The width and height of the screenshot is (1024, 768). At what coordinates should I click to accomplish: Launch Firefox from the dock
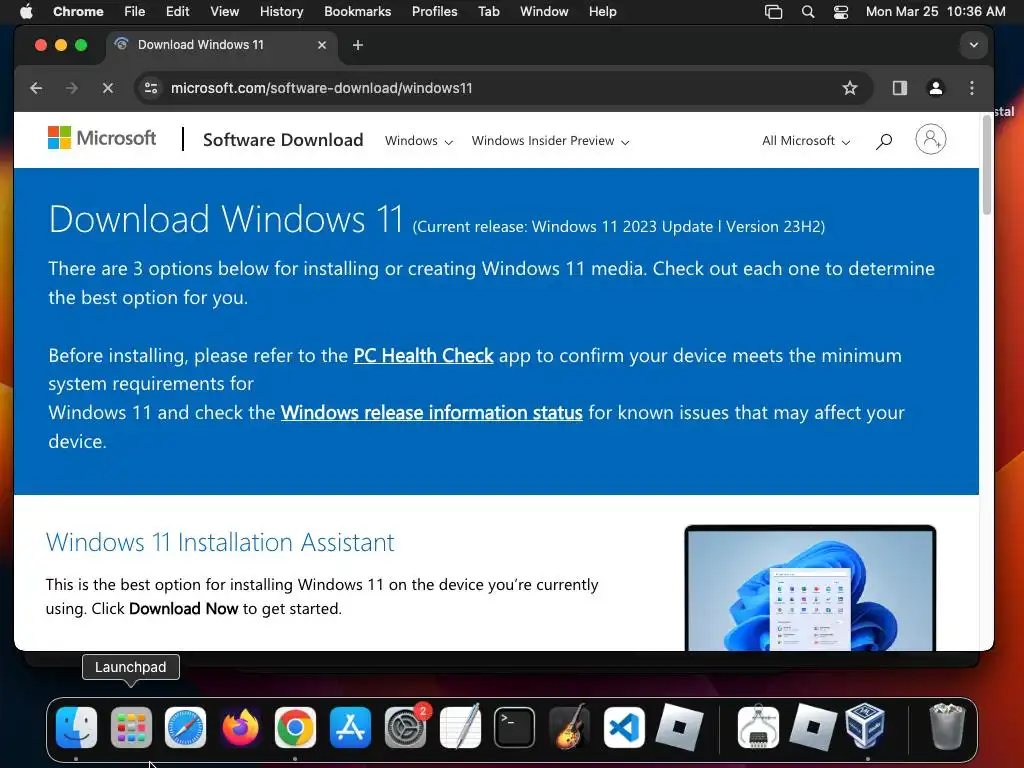point(240,727)
